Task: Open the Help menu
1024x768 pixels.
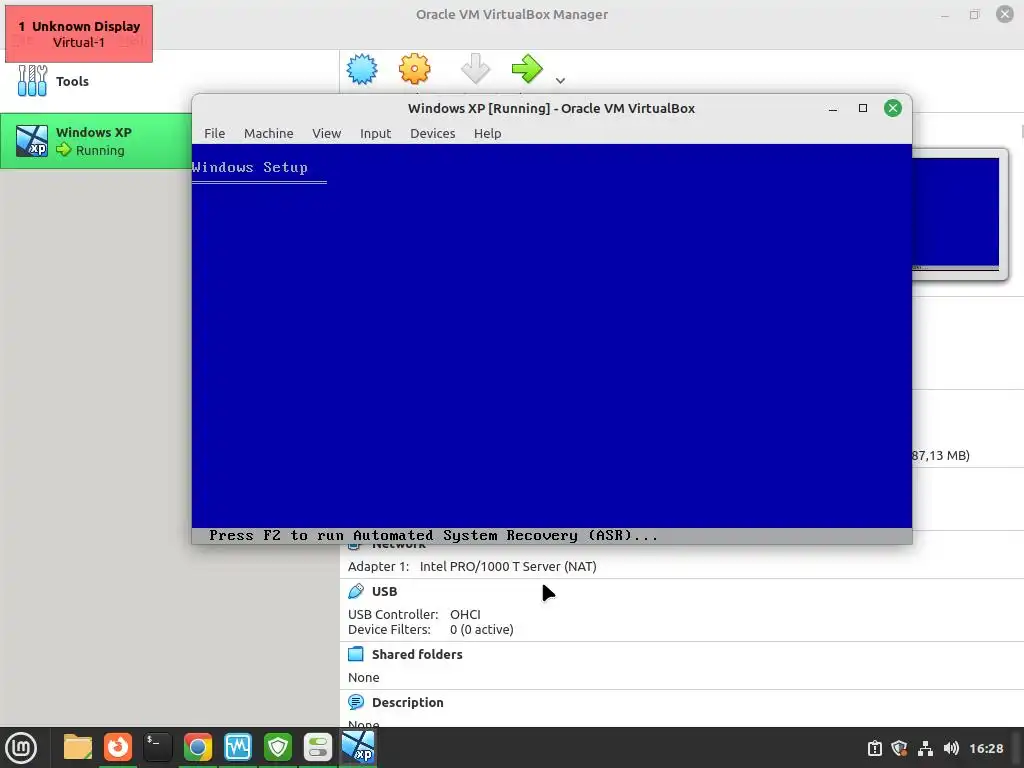Action: pyautogui.click(x=487, y=133)
